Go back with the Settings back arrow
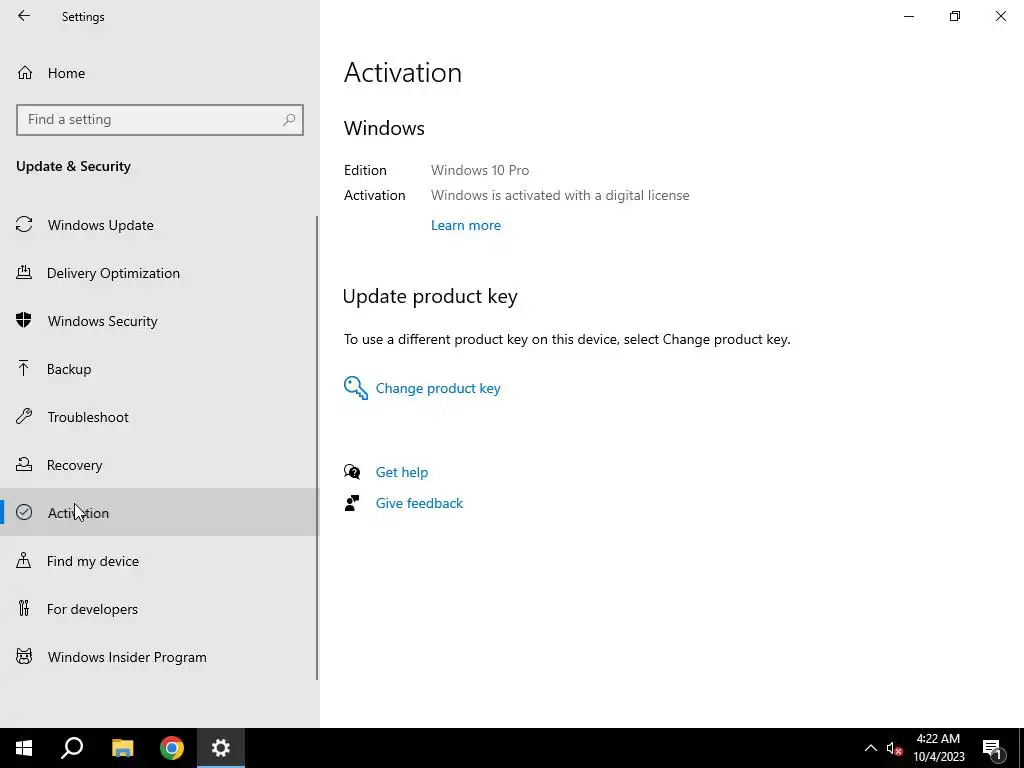 pos(24,16)
